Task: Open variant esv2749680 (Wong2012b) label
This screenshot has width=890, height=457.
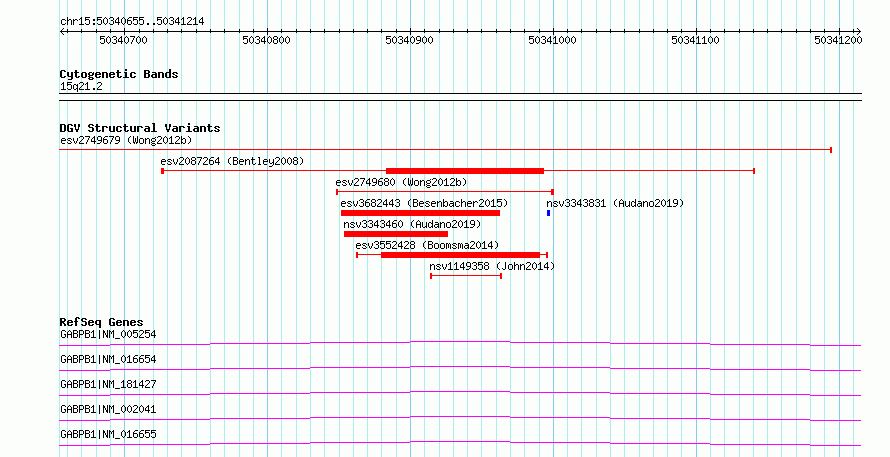Action: 401,182
